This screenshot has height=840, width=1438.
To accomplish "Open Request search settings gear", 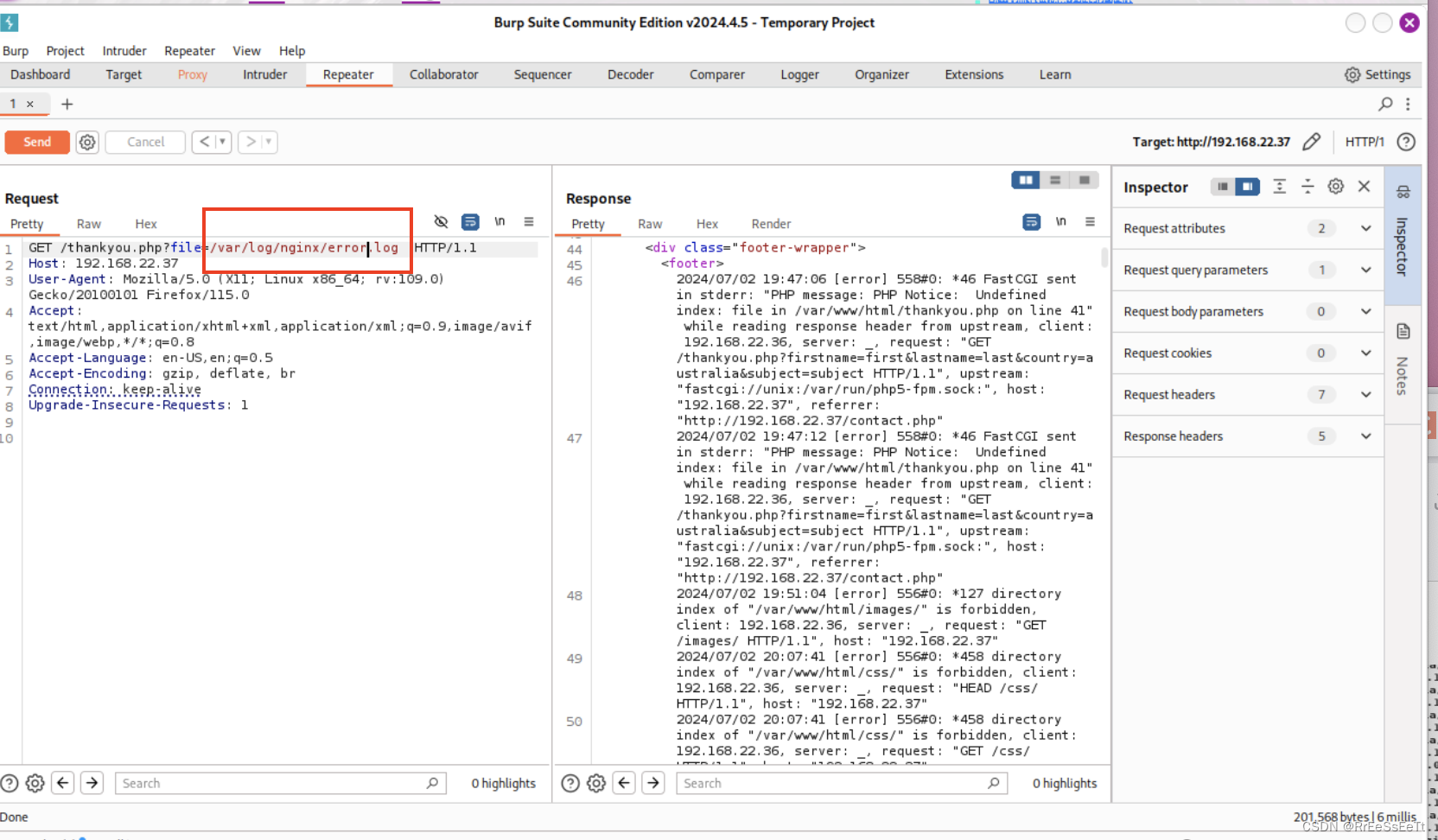I will point(35,783).
